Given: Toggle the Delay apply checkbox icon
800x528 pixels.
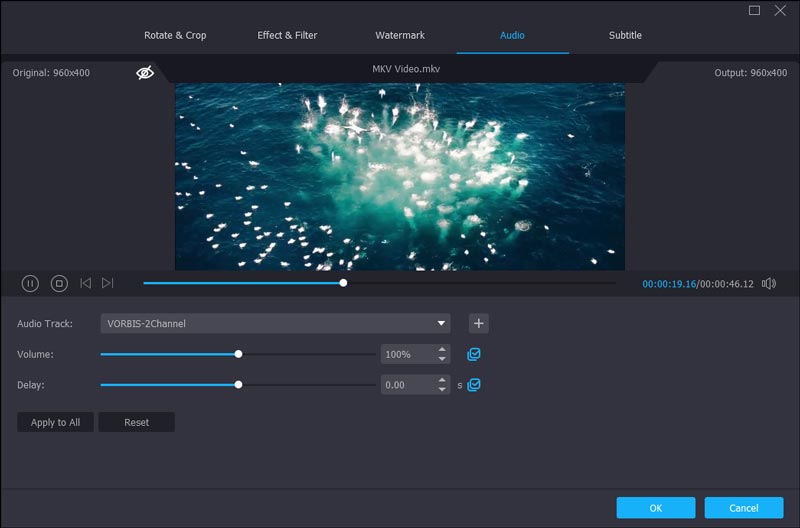Looking at the screenshot, I should click(474, 385).
